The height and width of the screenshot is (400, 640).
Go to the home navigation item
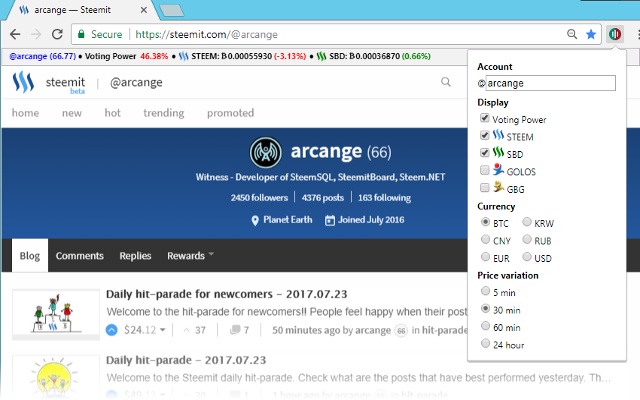(25, 113)
